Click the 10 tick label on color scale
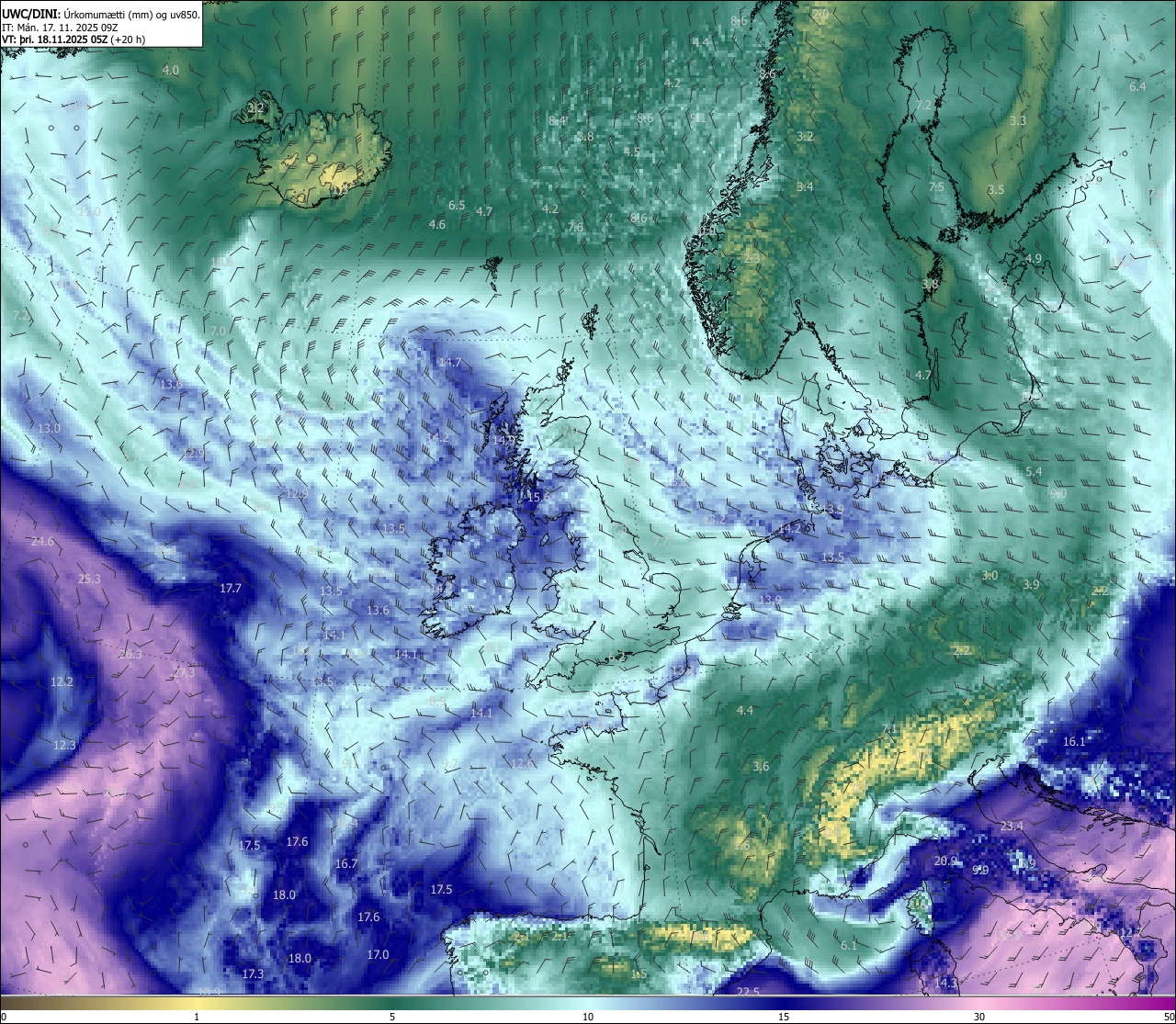This screenshot has height=1024, width=1176. [x=588, y=1017]
